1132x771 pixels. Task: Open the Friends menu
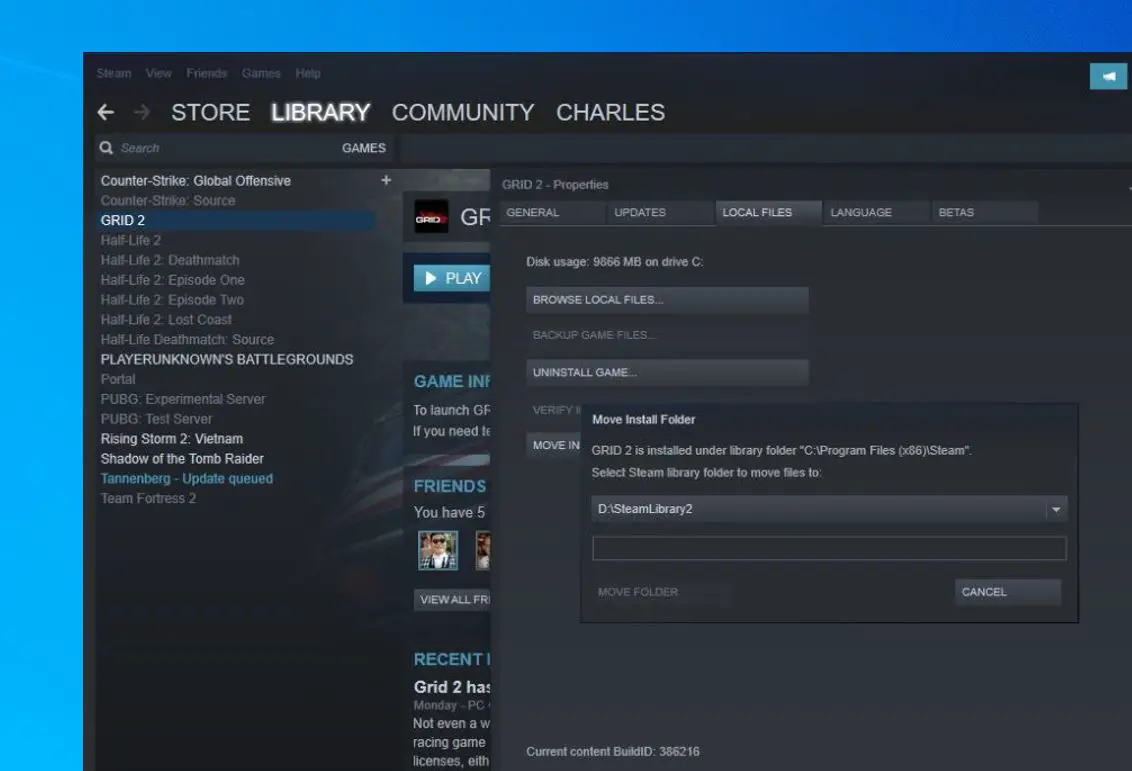click(x=206, y=73)
